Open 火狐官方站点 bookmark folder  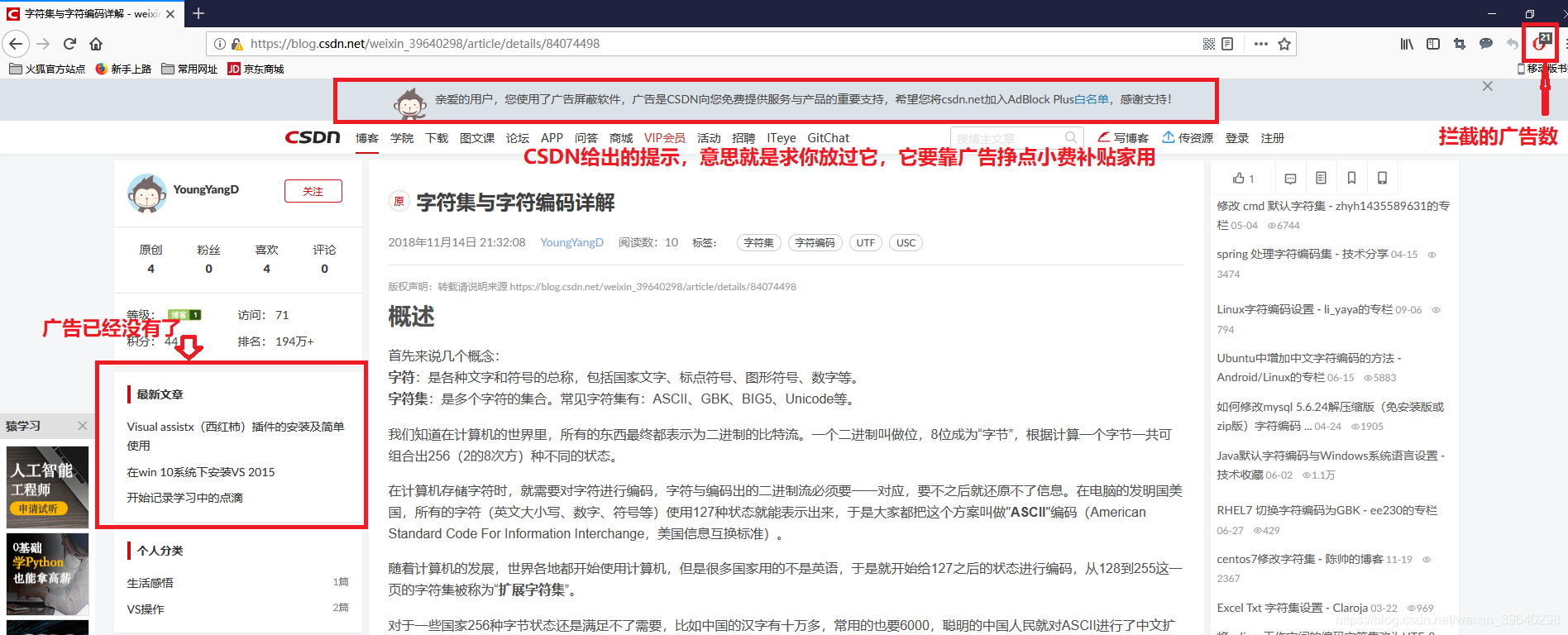point(47,69)
